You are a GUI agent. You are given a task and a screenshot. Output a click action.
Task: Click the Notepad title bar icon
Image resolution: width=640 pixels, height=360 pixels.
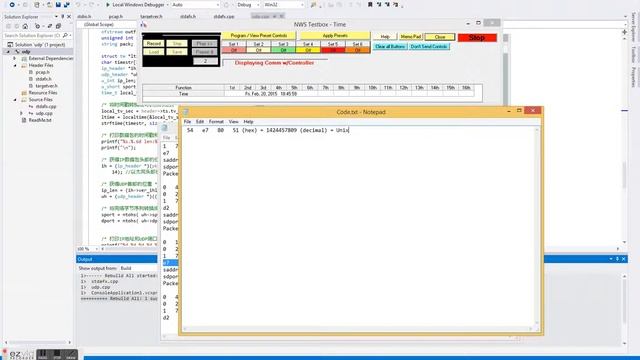pyautogui.click(x=186, y=112)
